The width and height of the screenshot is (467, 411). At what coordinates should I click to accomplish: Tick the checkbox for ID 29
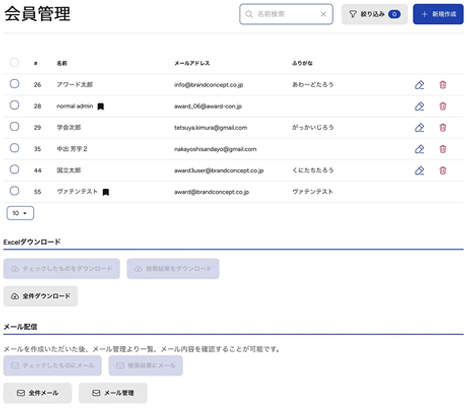click(14, 127)
